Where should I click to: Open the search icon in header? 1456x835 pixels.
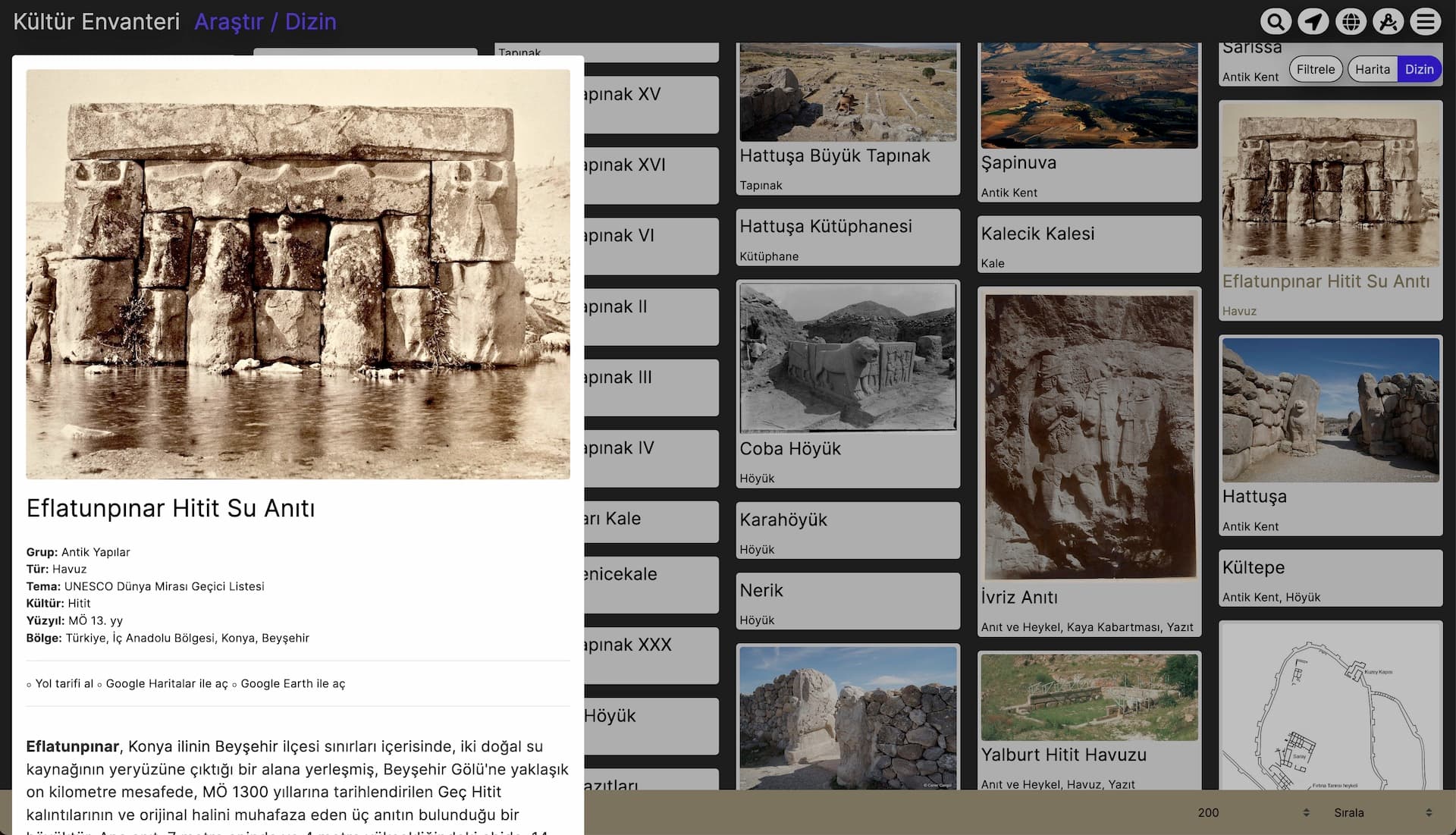point(1276,21)
